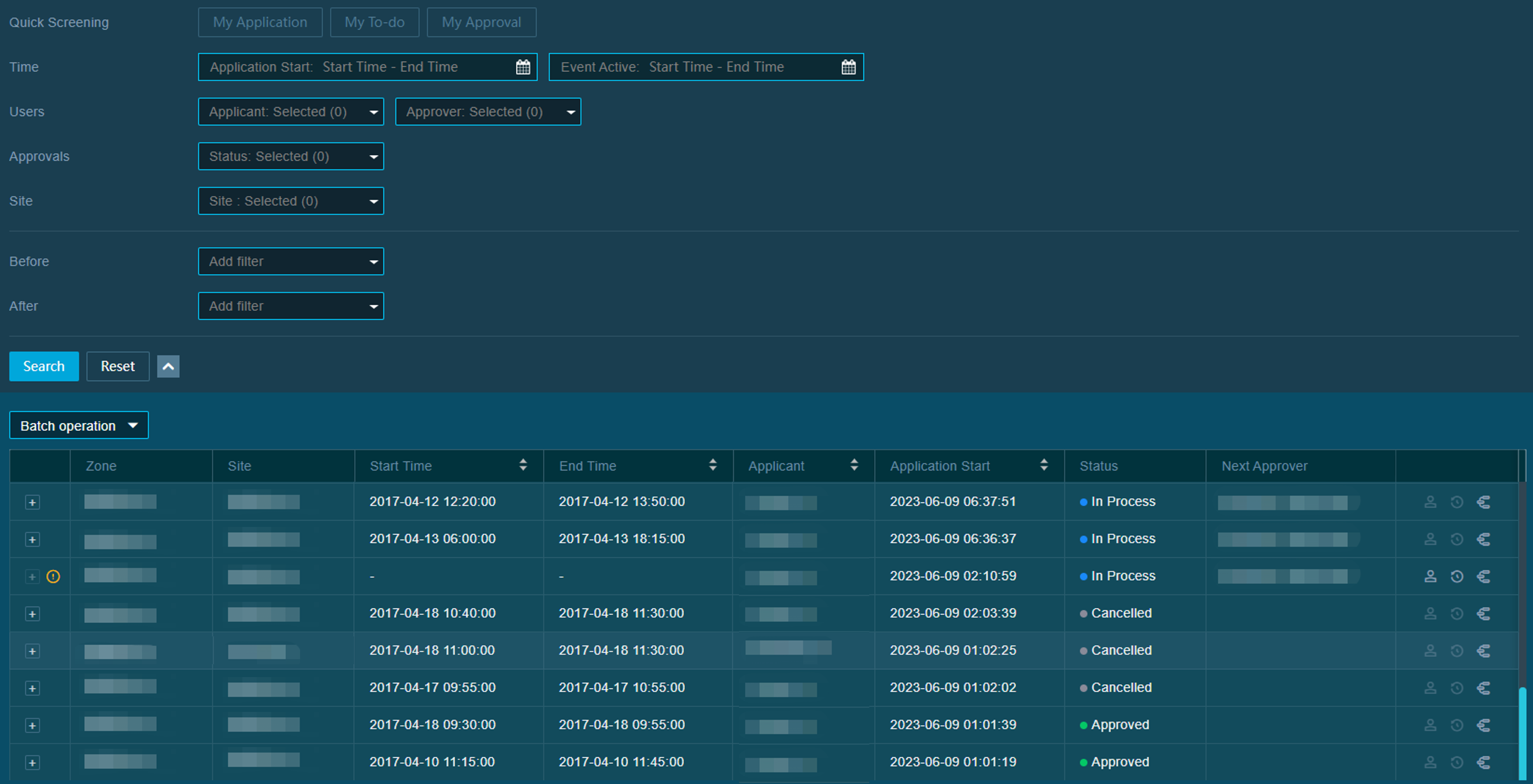Open workflow tree icon for 01:02:25 row
Screen dimensions: 1533x784
click(x=1484, y=651)
